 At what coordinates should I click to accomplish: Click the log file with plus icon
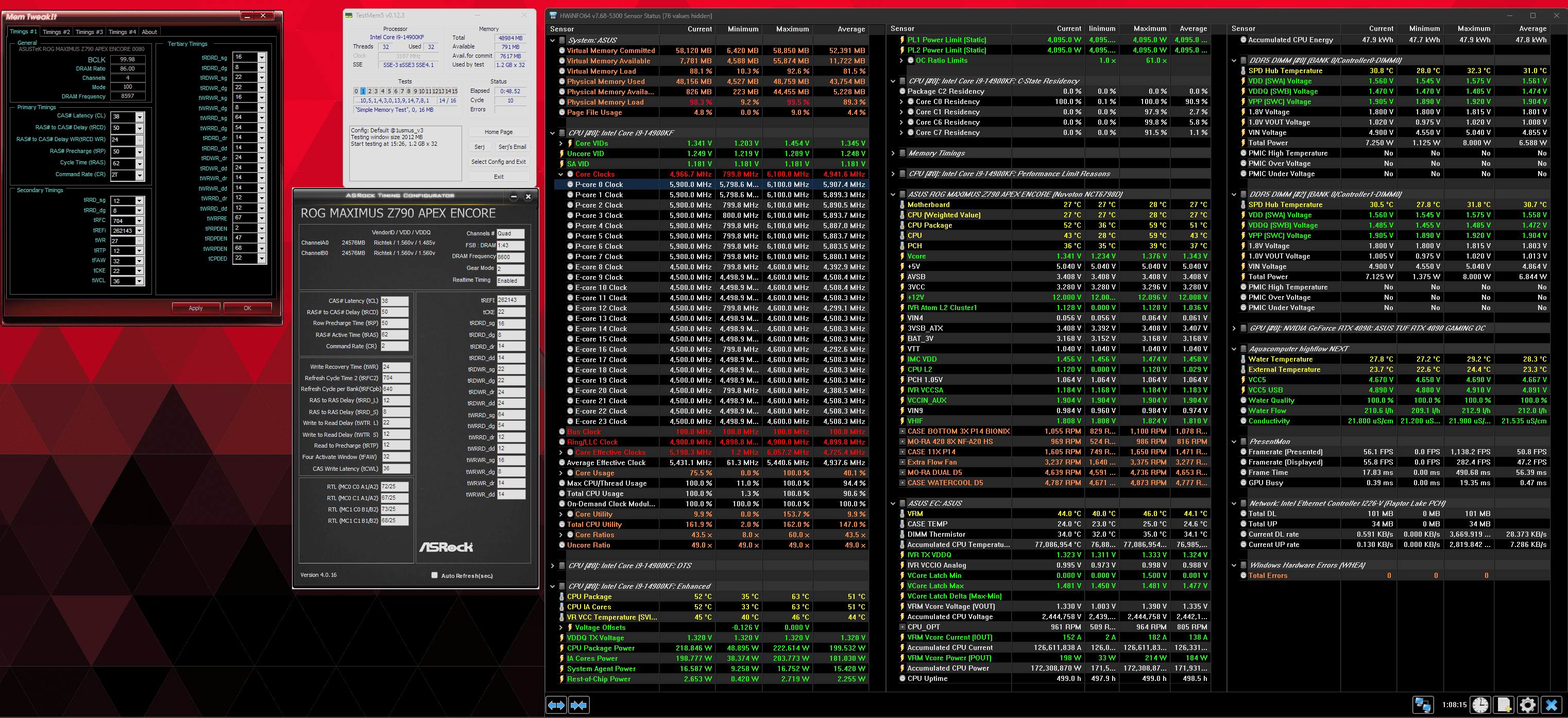coord(1504,705)
